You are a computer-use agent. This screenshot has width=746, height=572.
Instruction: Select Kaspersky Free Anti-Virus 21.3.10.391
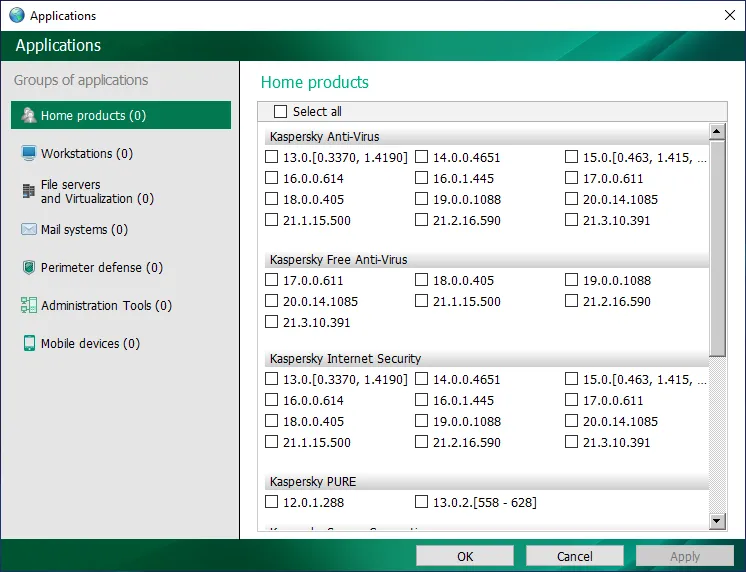pos(271,322)
